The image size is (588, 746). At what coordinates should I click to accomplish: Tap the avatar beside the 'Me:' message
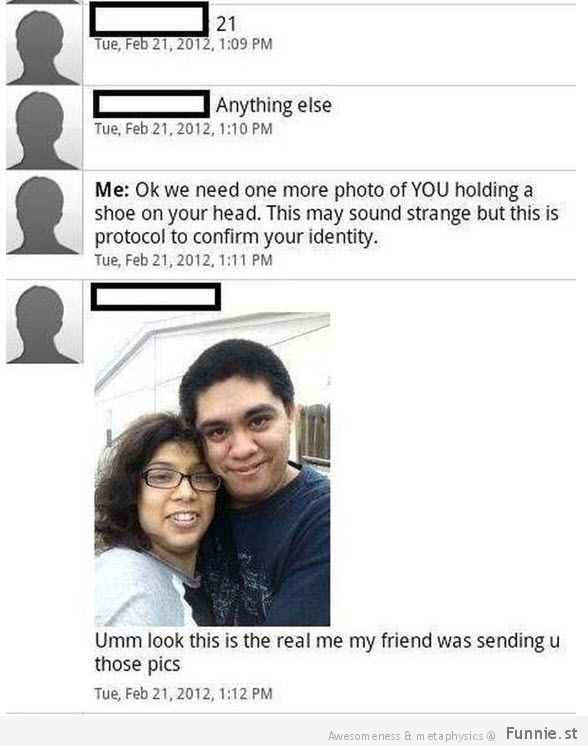(x=44, y=213)
